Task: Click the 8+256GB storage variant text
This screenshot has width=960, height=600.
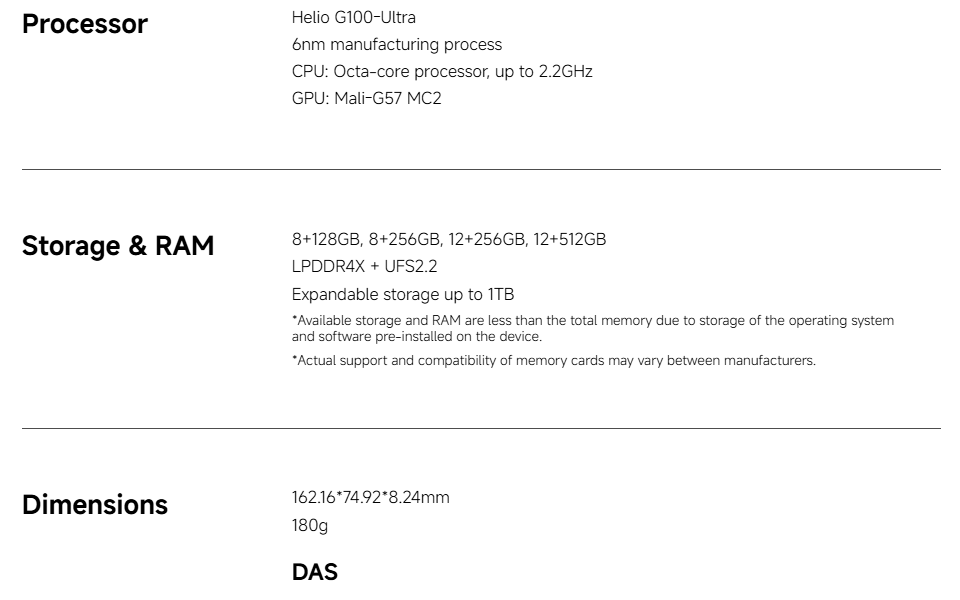Action: coord(404,239)
